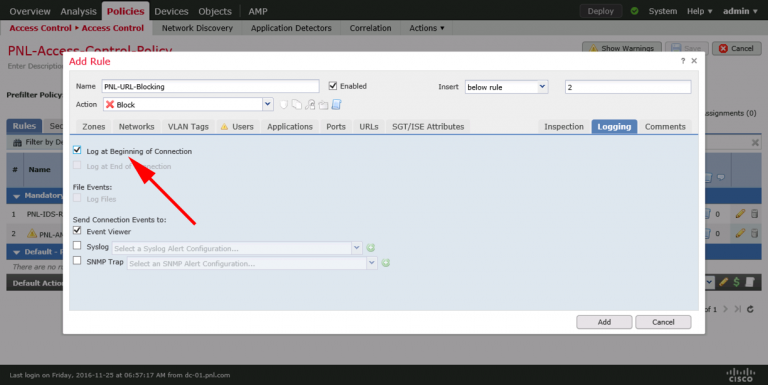Screen dimensions: 768x385
Task: Click the YouTube EDU folder icon beside Action
Action: (x=323, y=104)
